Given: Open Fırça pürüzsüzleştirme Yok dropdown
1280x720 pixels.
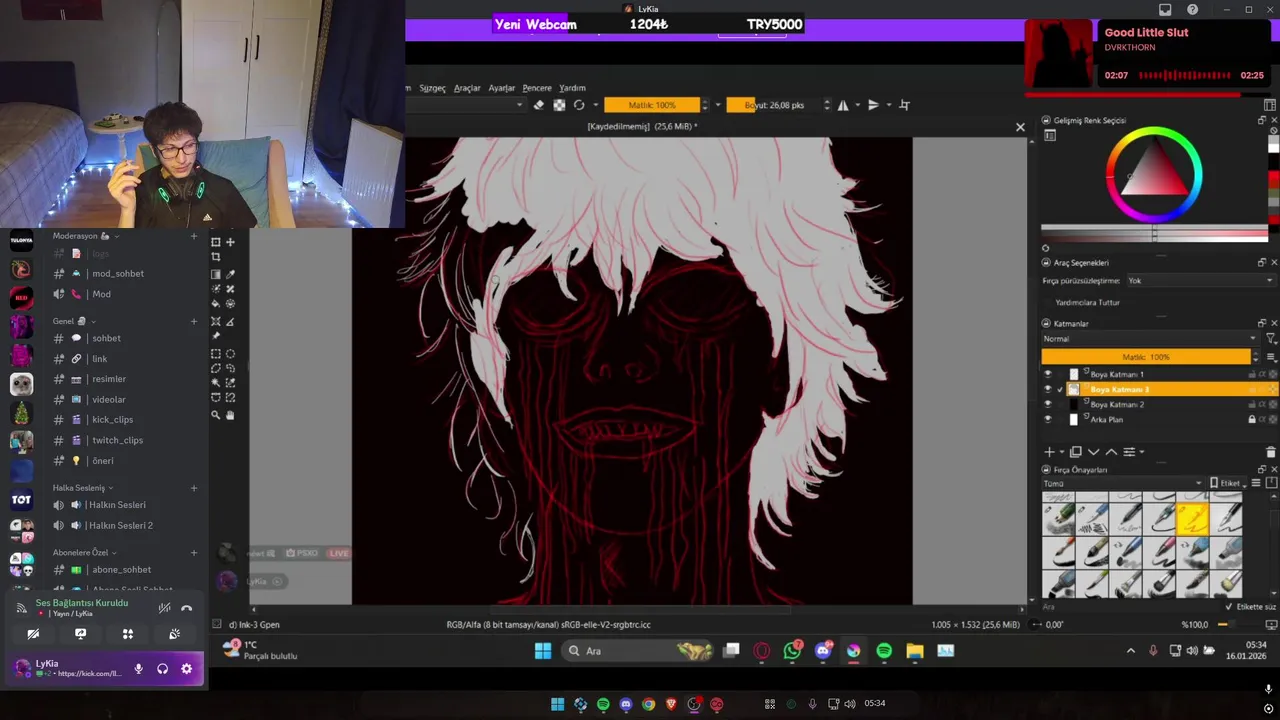Looking at the screenshot, I should pos(1200,281).
